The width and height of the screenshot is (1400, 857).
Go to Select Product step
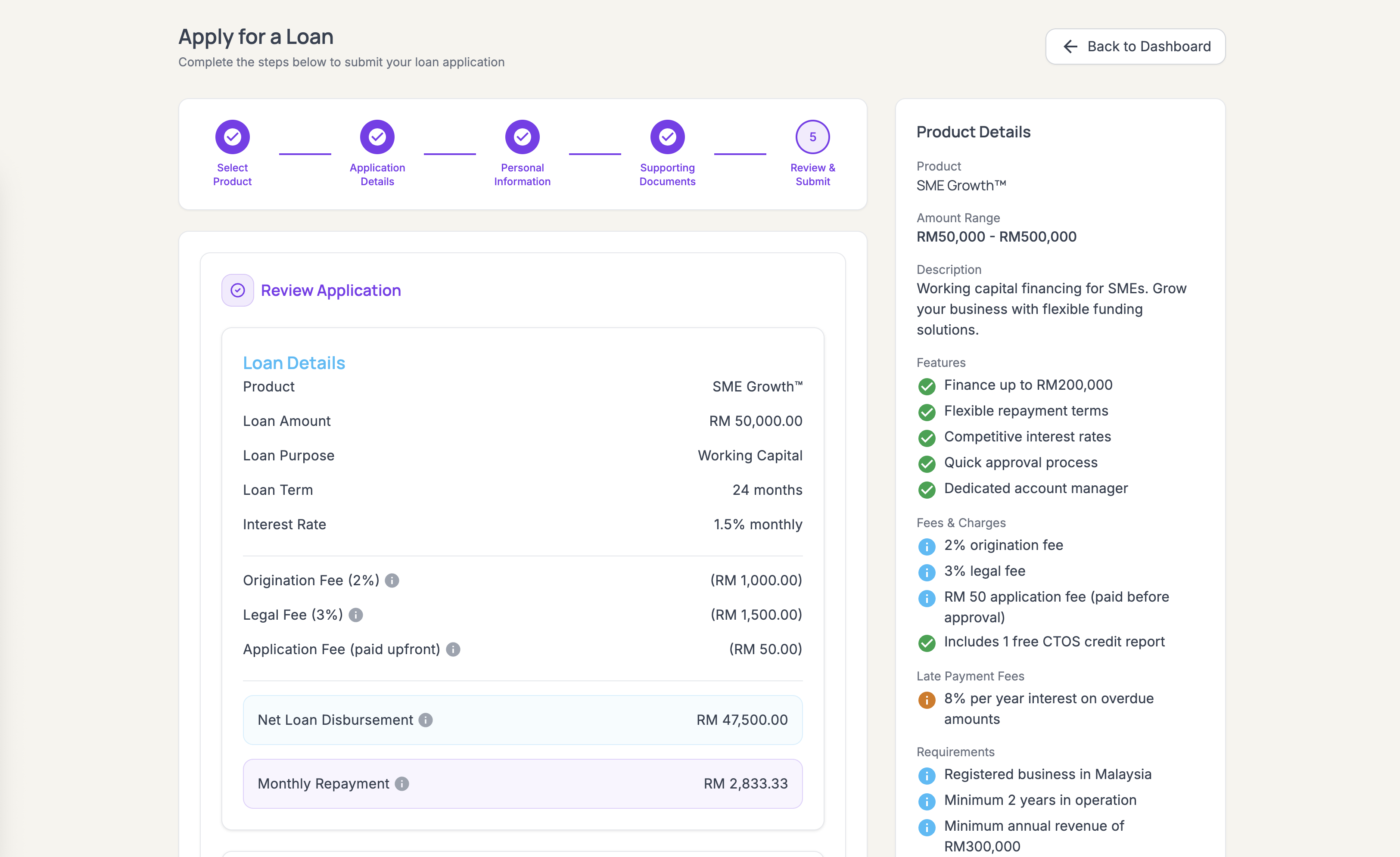click(232, 137)
